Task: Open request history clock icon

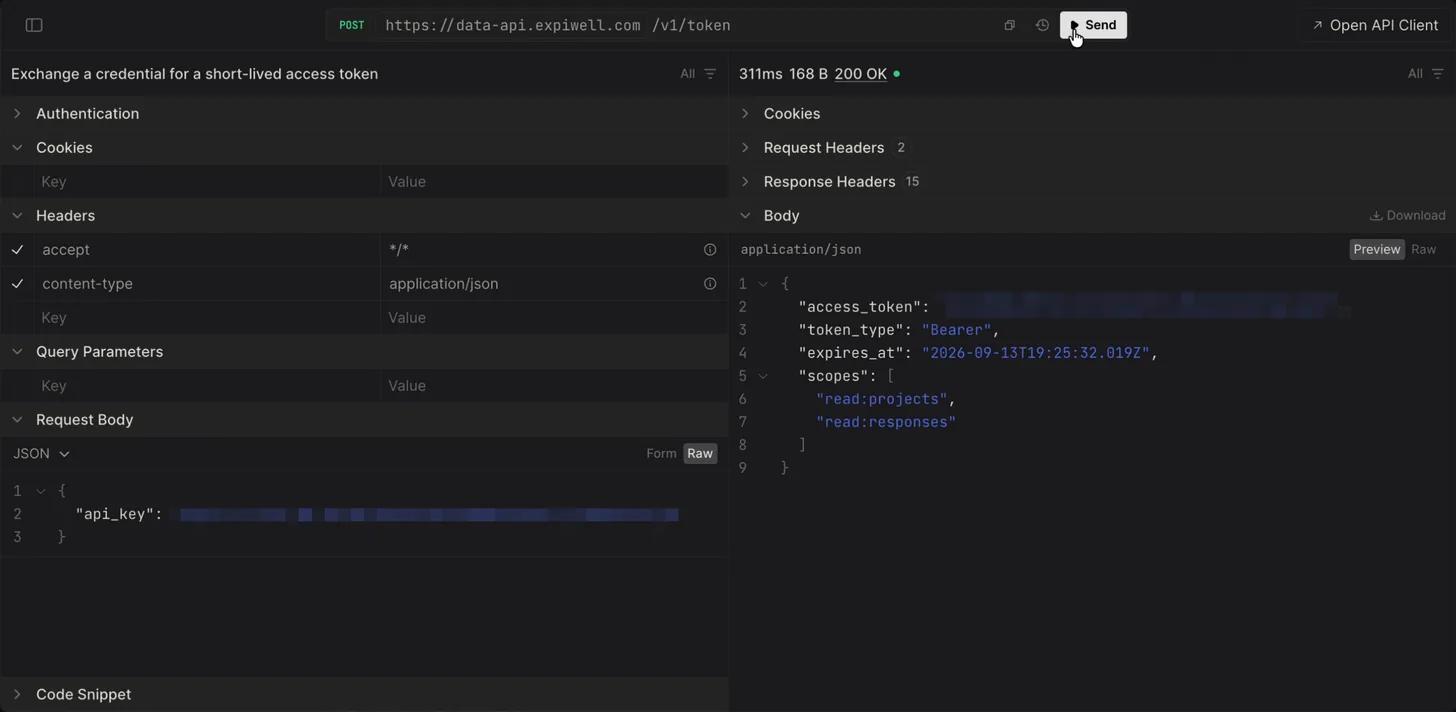Action: point(1042,25)
